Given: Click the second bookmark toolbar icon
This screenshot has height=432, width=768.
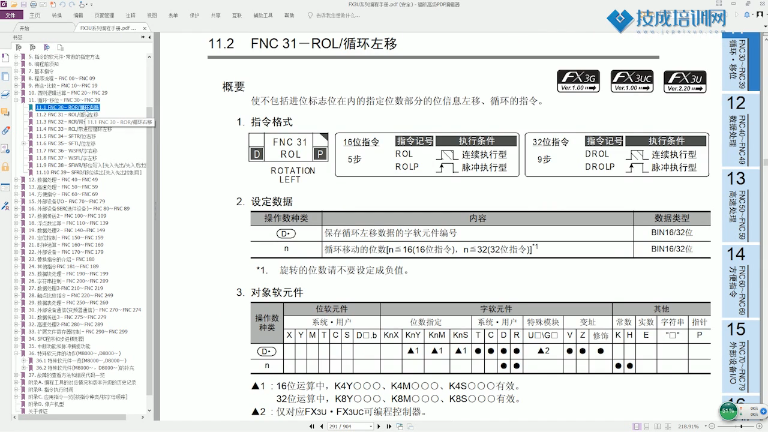Looking at the screenshot, I should [x=33, y=48].
